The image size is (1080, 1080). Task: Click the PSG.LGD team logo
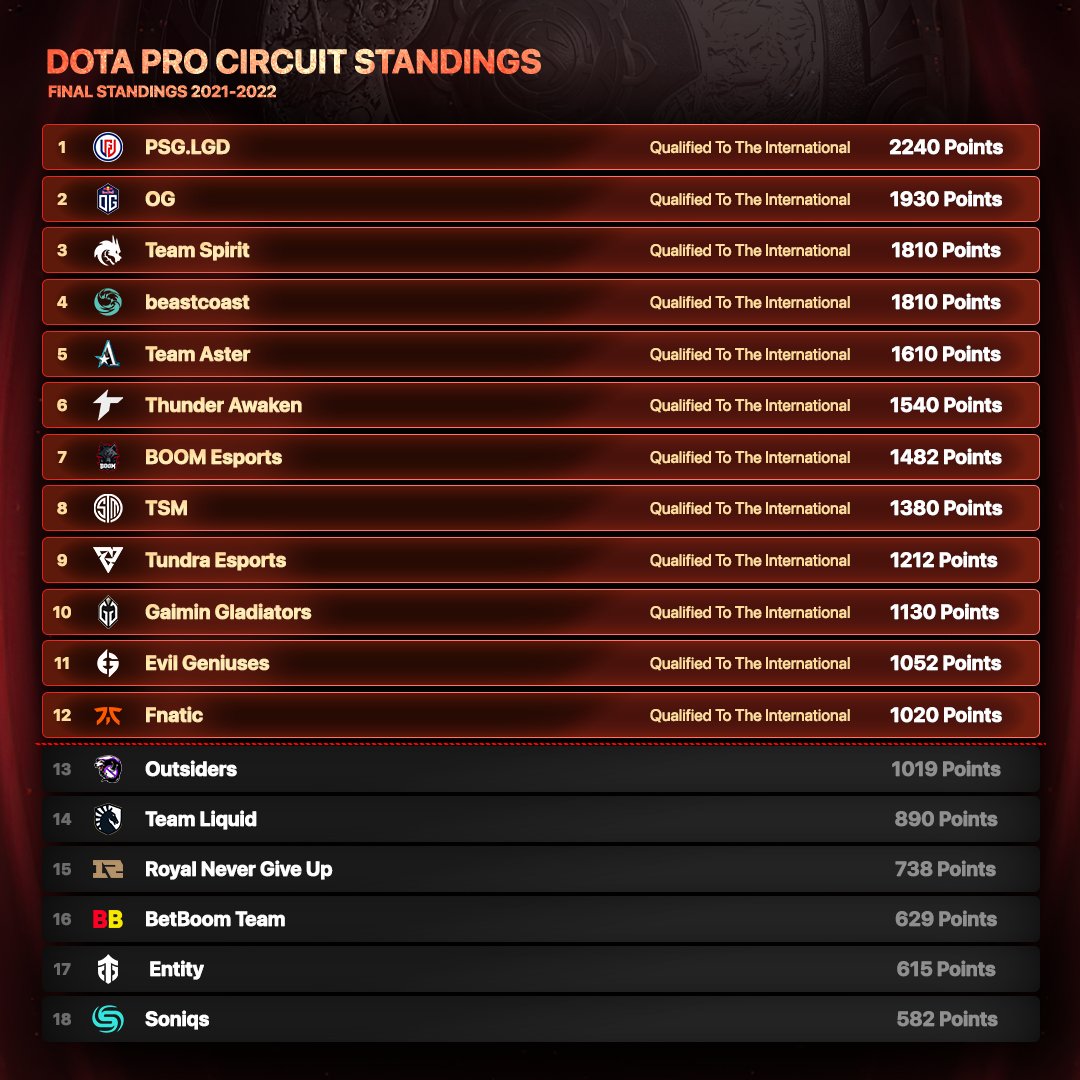[108, 147]
